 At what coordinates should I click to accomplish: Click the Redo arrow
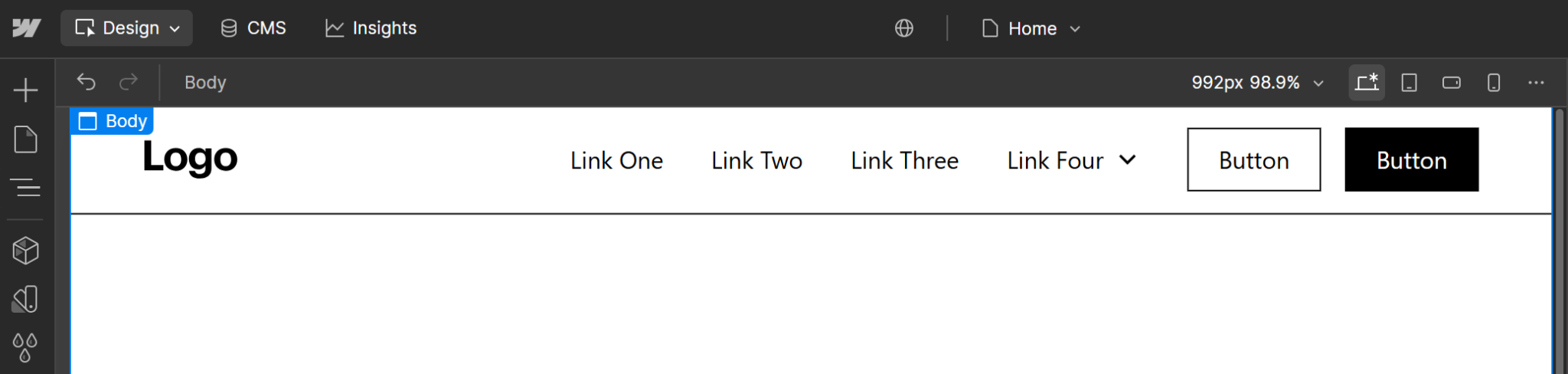point(129,82)
